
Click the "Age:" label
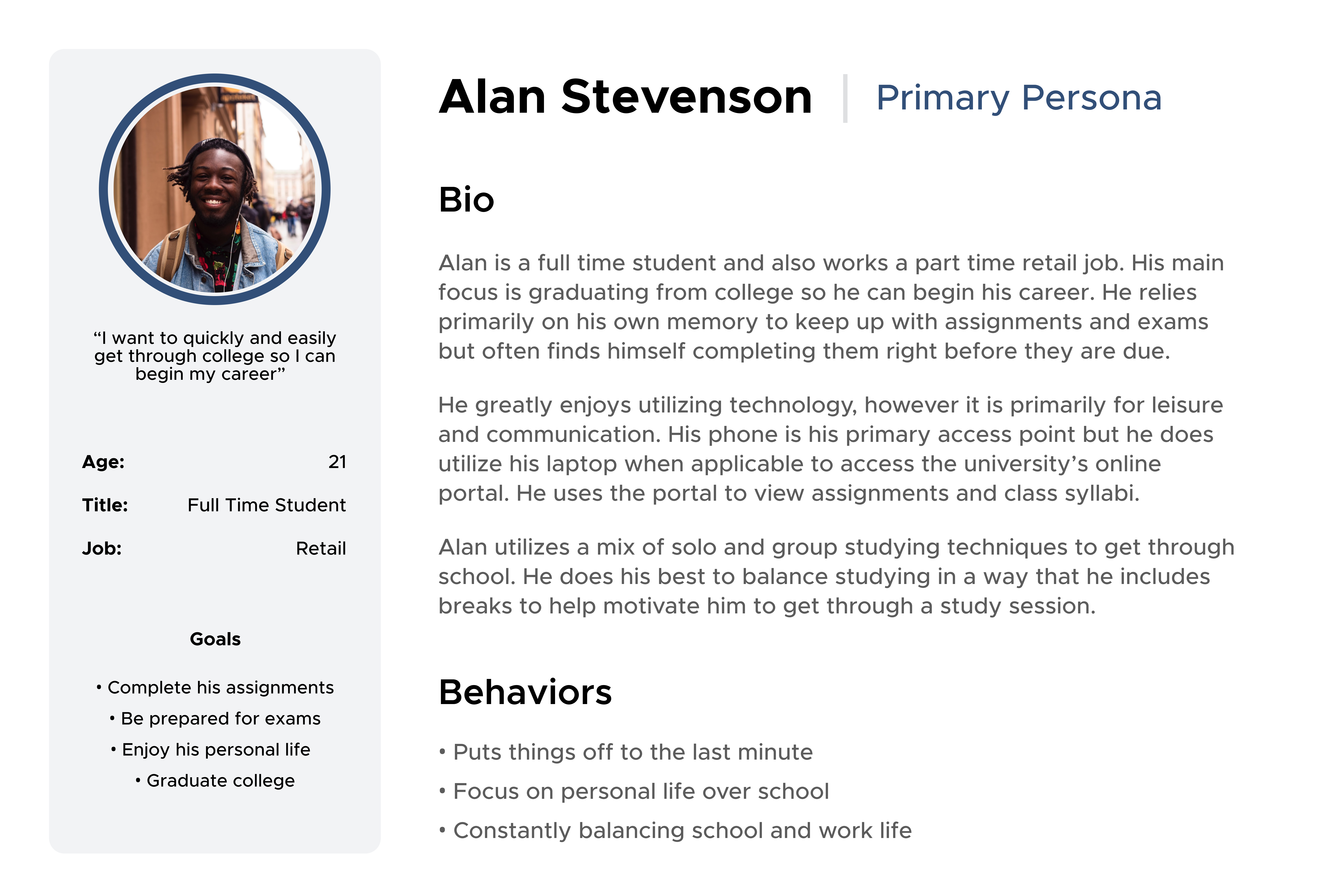pos(103,462)
